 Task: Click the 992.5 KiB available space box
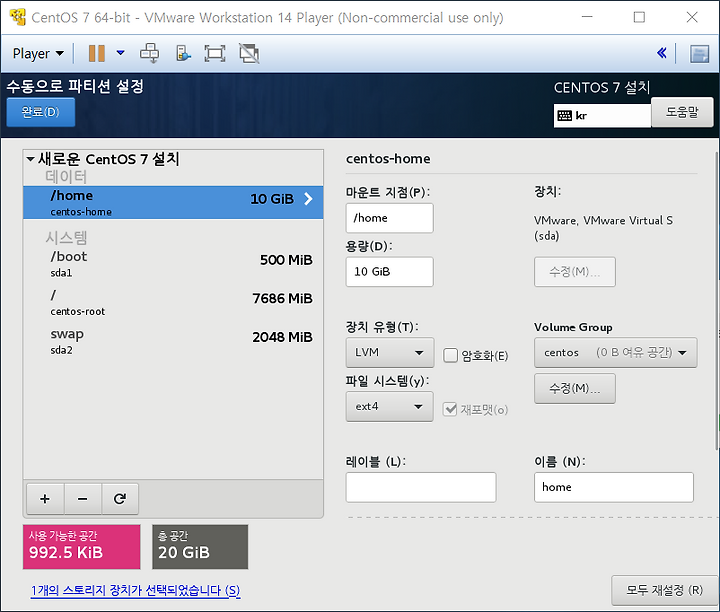coord(82,547)
